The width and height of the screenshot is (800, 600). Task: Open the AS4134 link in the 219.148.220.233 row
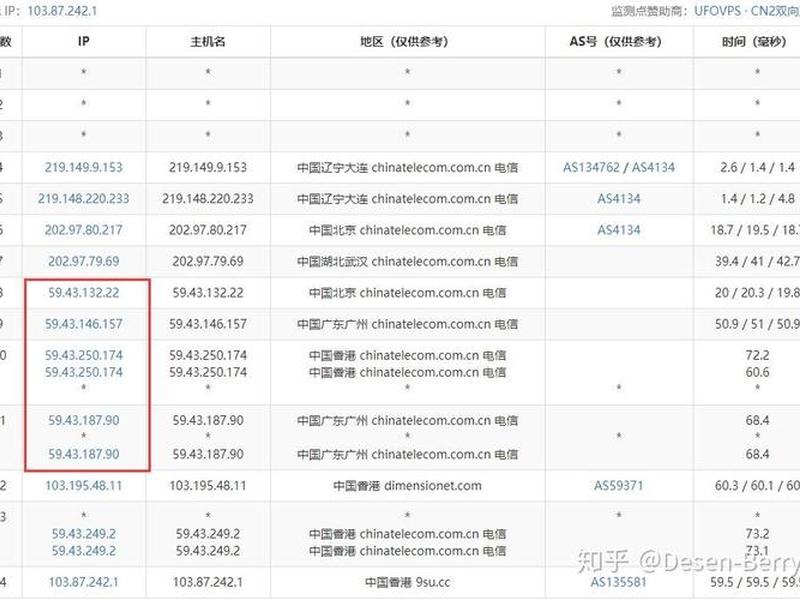[x=619, y=198]
